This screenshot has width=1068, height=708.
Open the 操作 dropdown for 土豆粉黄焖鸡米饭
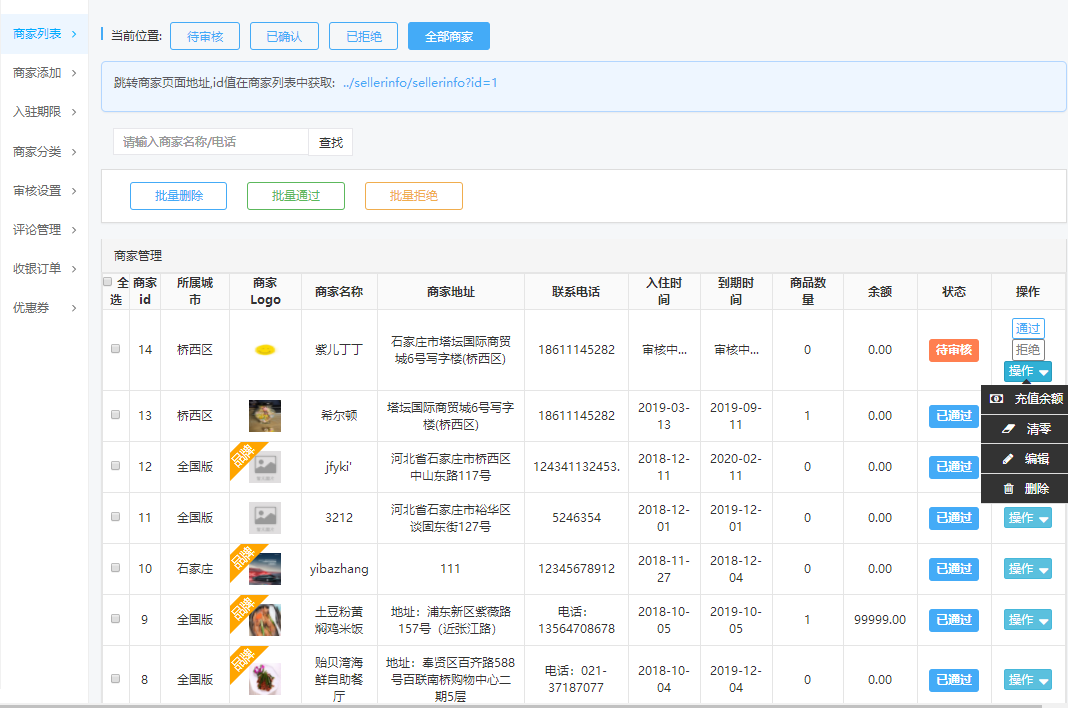[1028, 620]
